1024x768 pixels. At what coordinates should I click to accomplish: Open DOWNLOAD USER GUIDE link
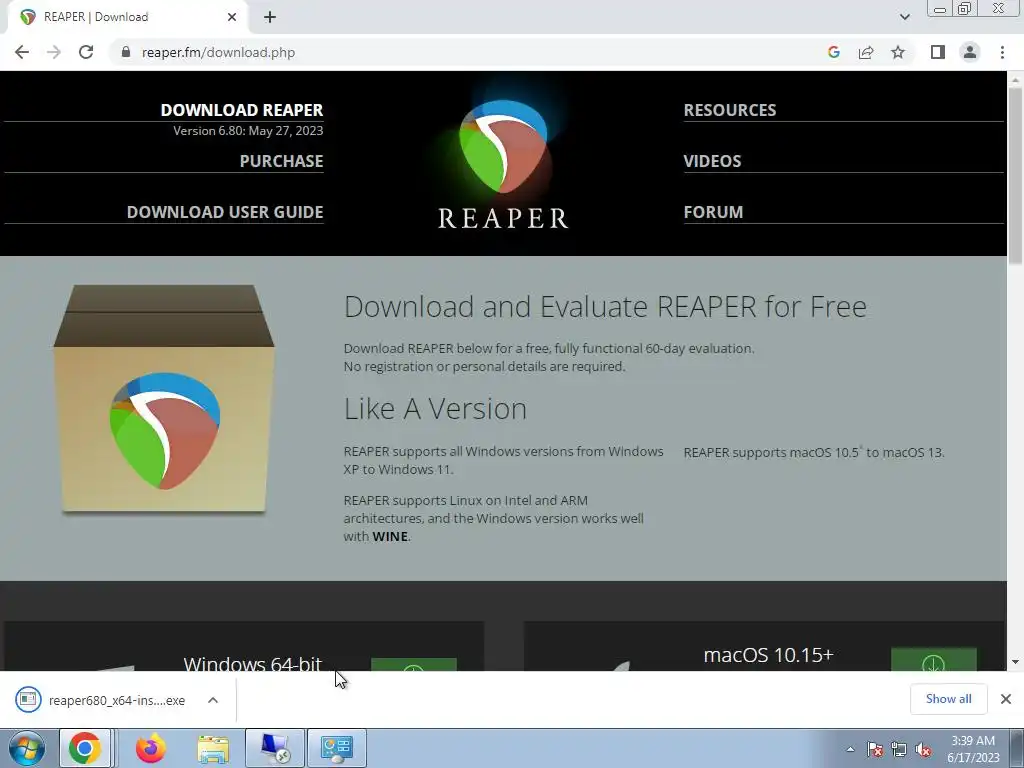[225, 212]
